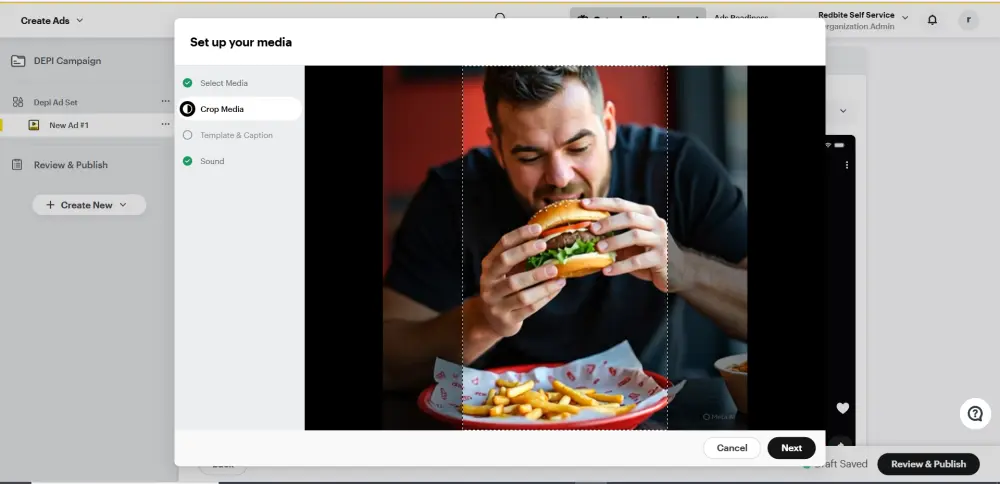1000x484 pixels.
Task: Collapse the panel chevron above the phone preview
Action: tap(842, 111)
